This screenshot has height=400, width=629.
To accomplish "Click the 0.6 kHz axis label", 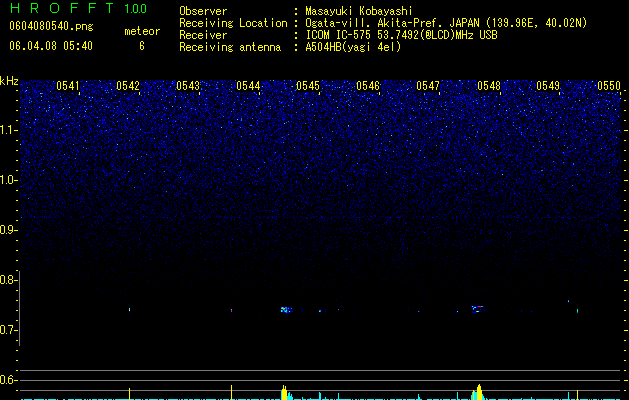I will [8, 380].
